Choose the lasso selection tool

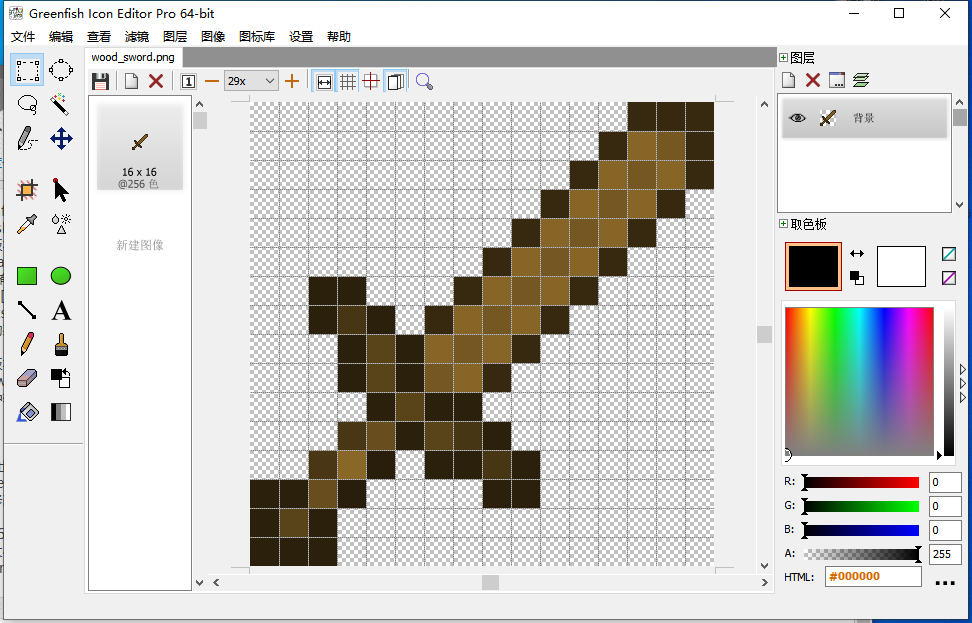(x=27, y=104)
